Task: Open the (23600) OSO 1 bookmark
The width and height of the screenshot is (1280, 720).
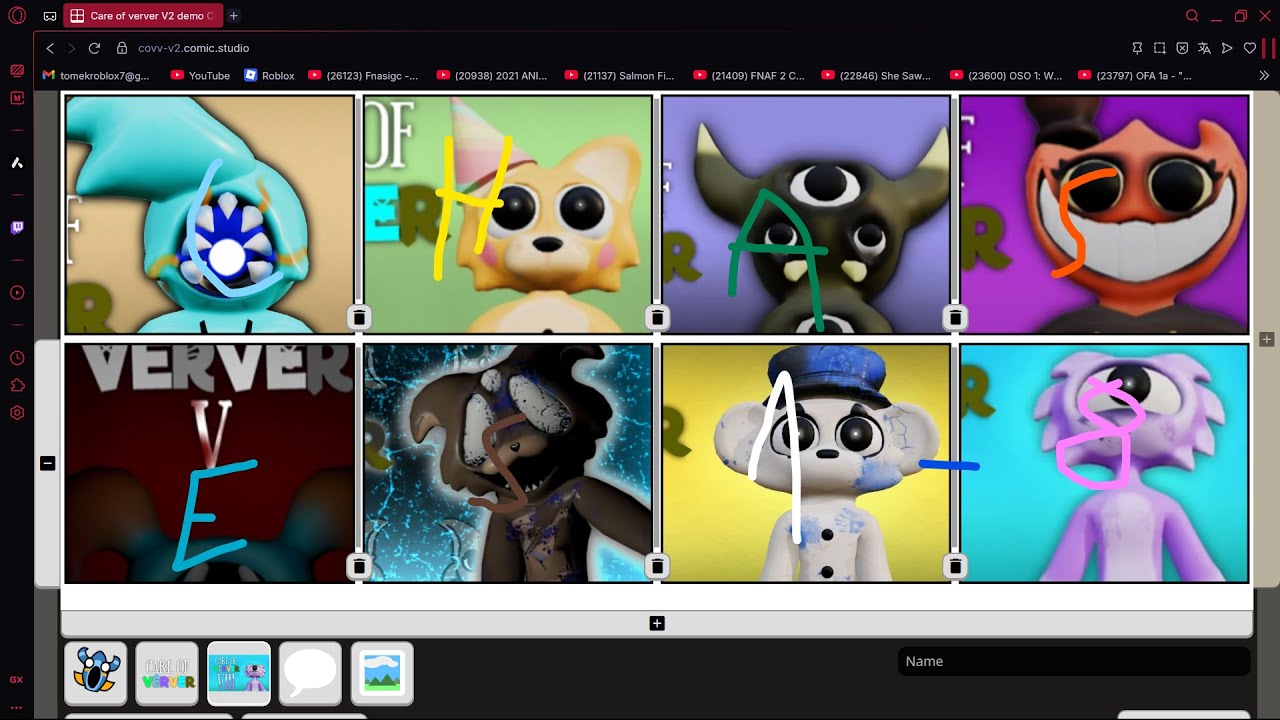Action: [1005, 75]
